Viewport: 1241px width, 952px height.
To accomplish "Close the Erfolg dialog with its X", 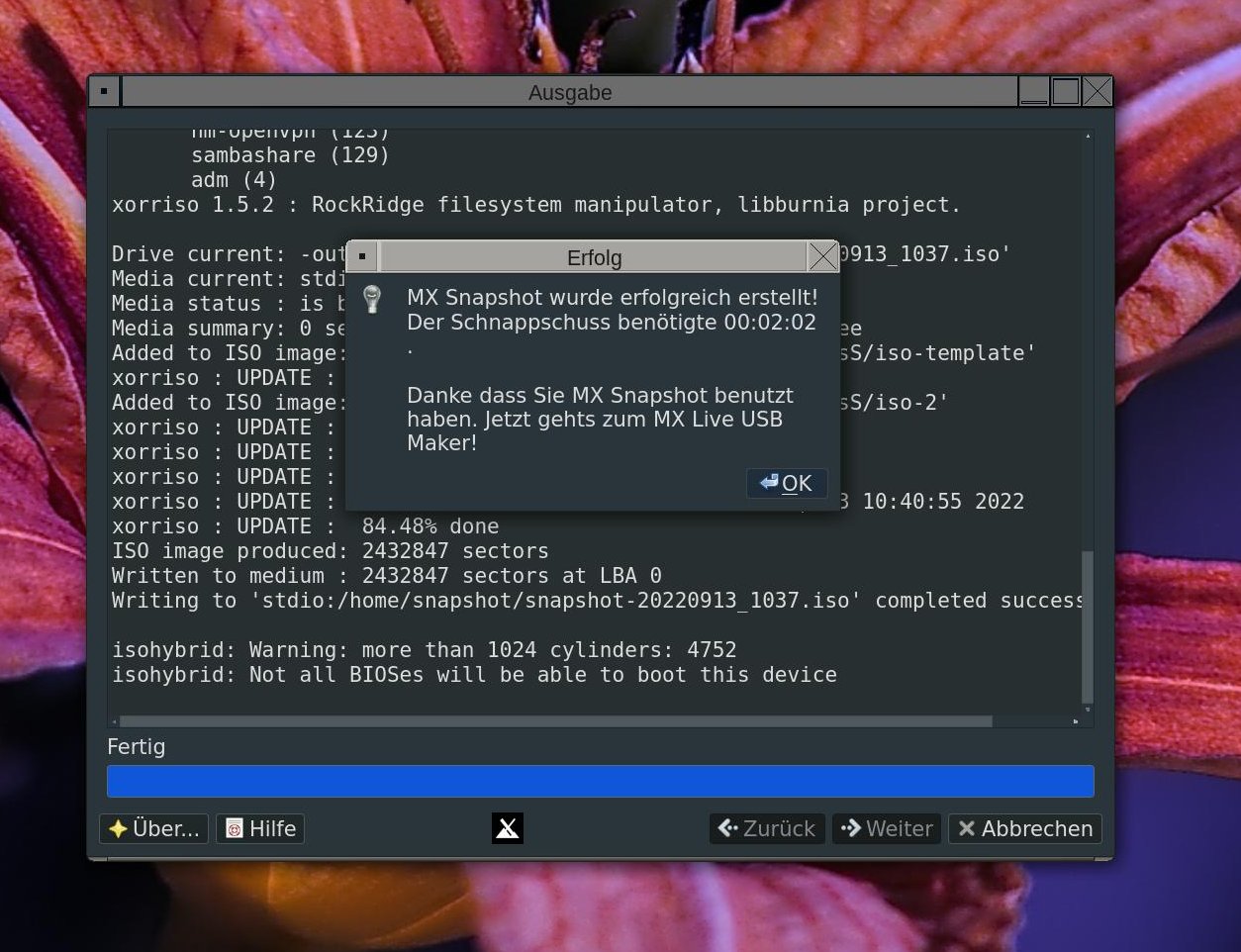I will pos(822,257).
